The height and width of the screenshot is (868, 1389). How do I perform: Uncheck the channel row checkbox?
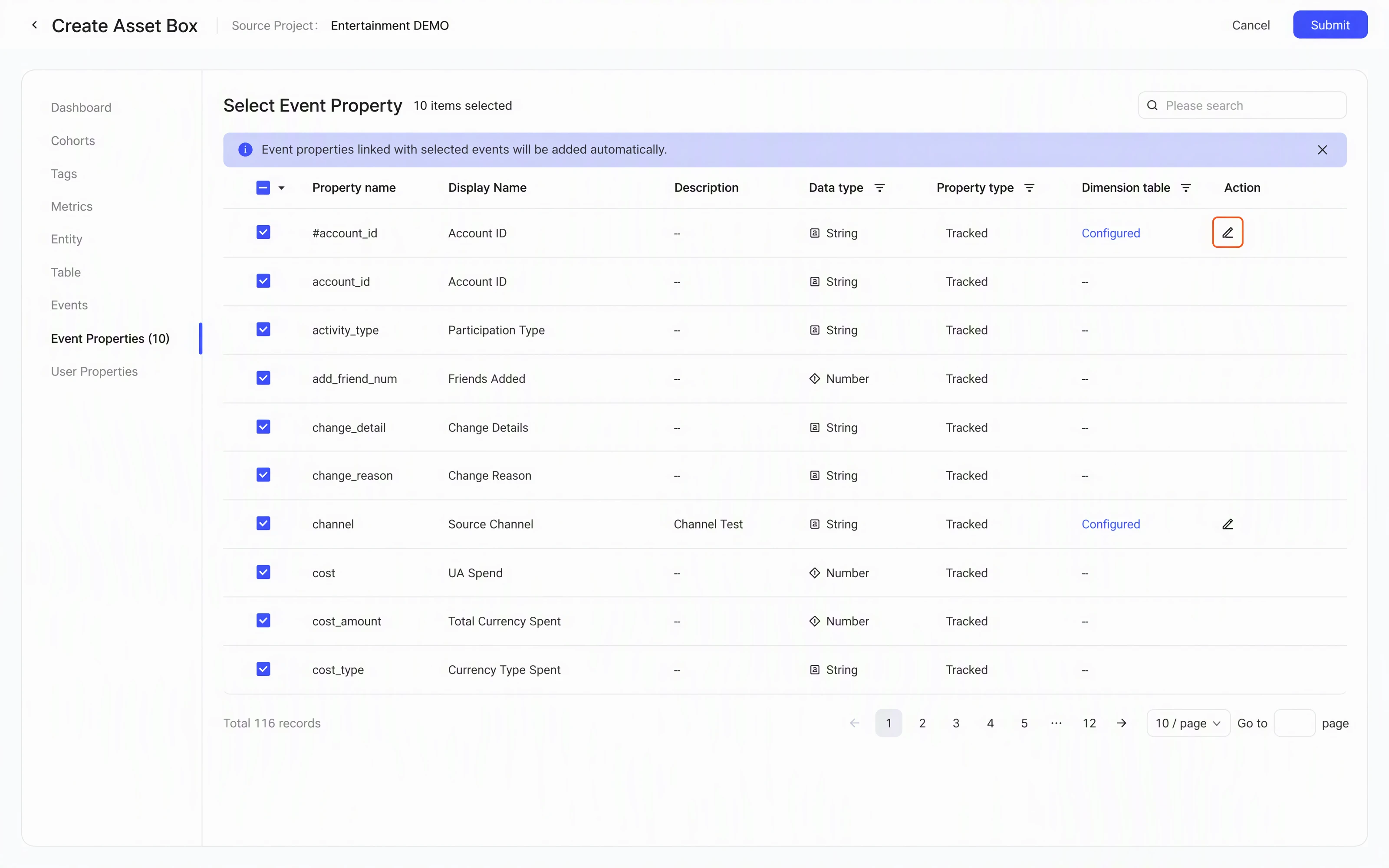coord(263,523)
